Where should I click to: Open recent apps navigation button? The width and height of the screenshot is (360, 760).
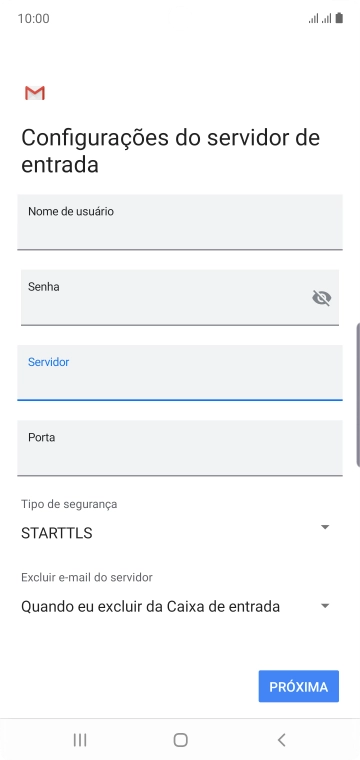(79, 740)
